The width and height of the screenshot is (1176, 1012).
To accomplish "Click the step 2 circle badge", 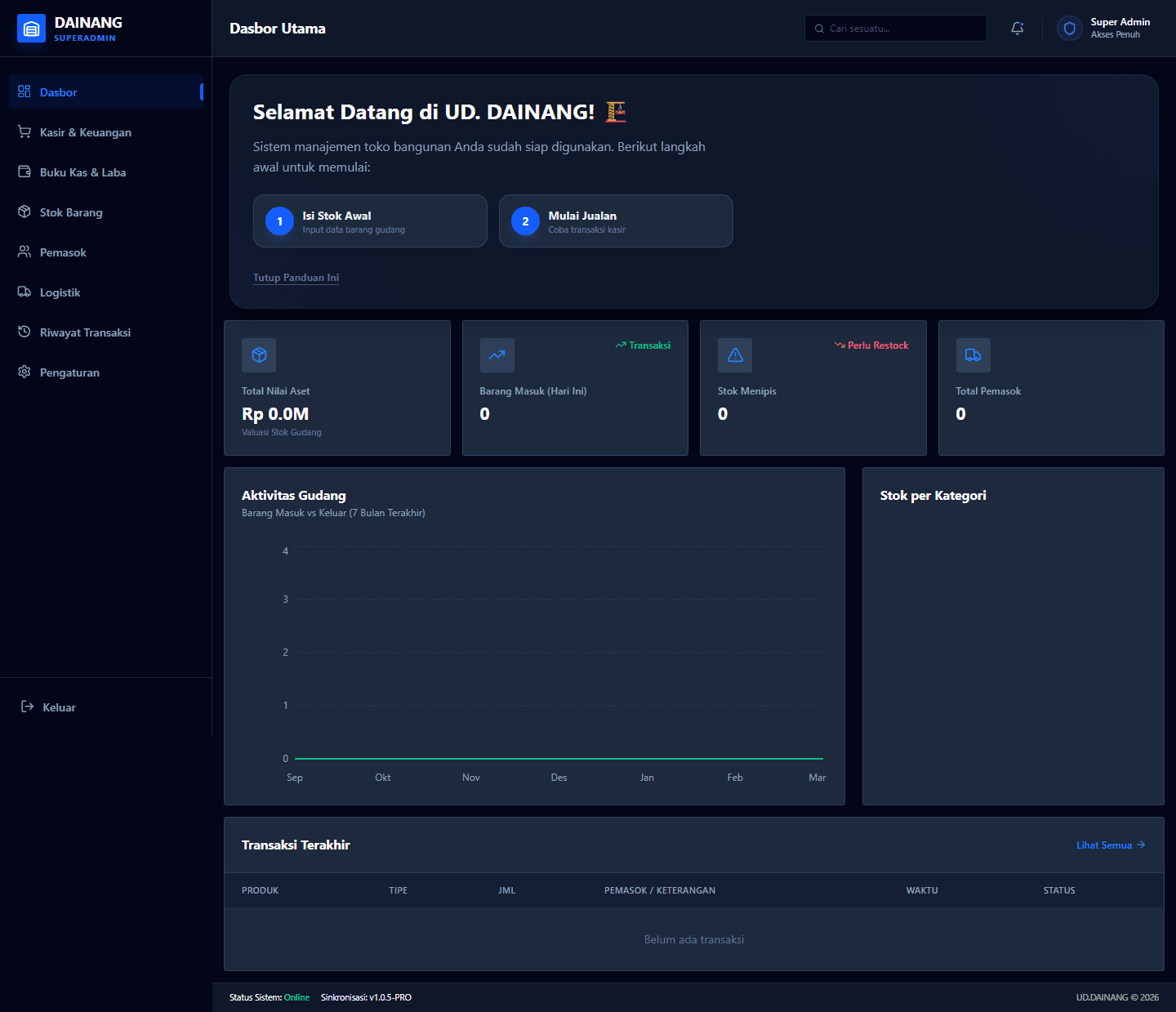I will click(525, 221).
